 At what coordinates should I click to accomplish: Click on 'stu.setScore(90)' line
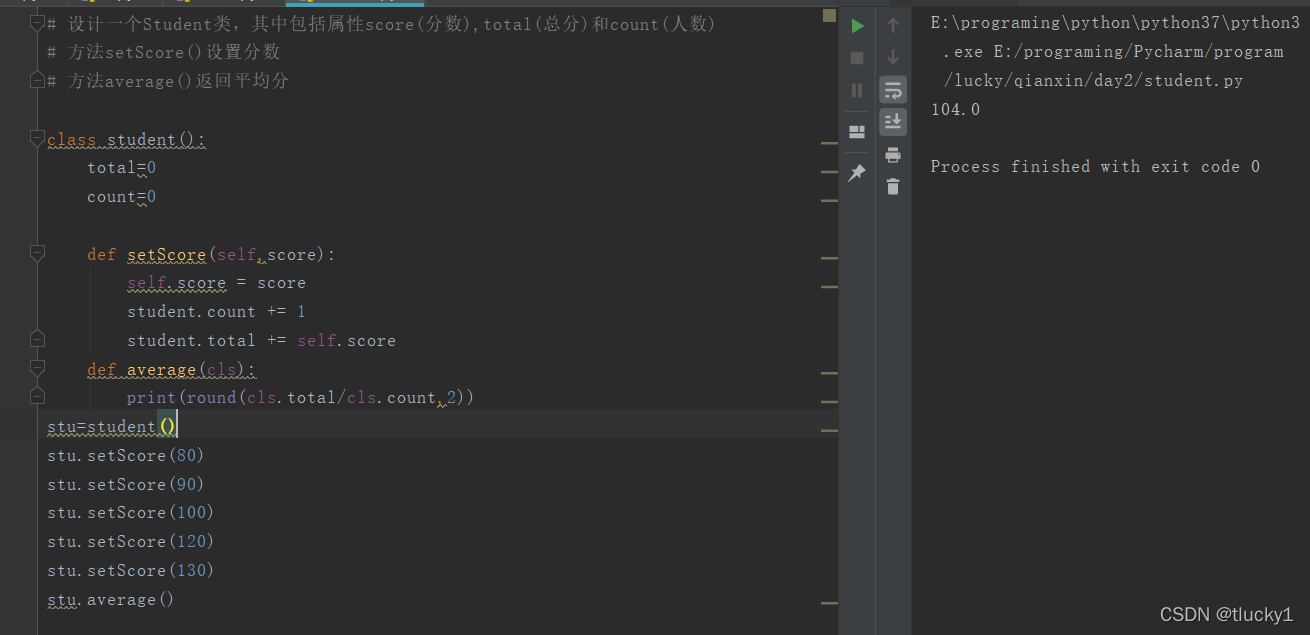point(126,485)
